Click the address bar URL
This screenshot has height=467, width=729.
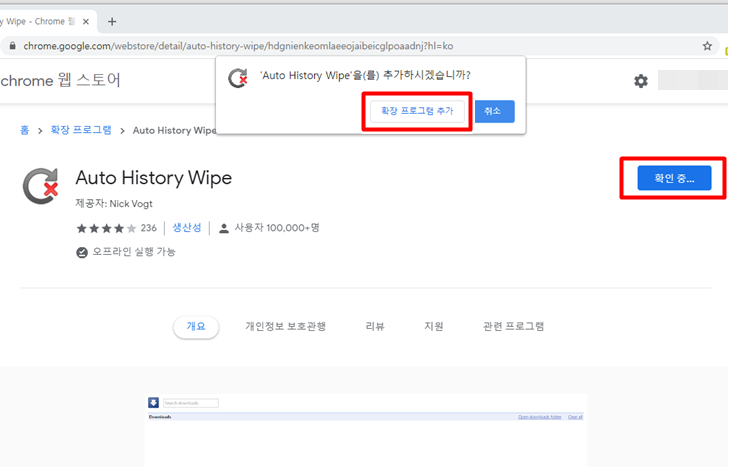238,46
